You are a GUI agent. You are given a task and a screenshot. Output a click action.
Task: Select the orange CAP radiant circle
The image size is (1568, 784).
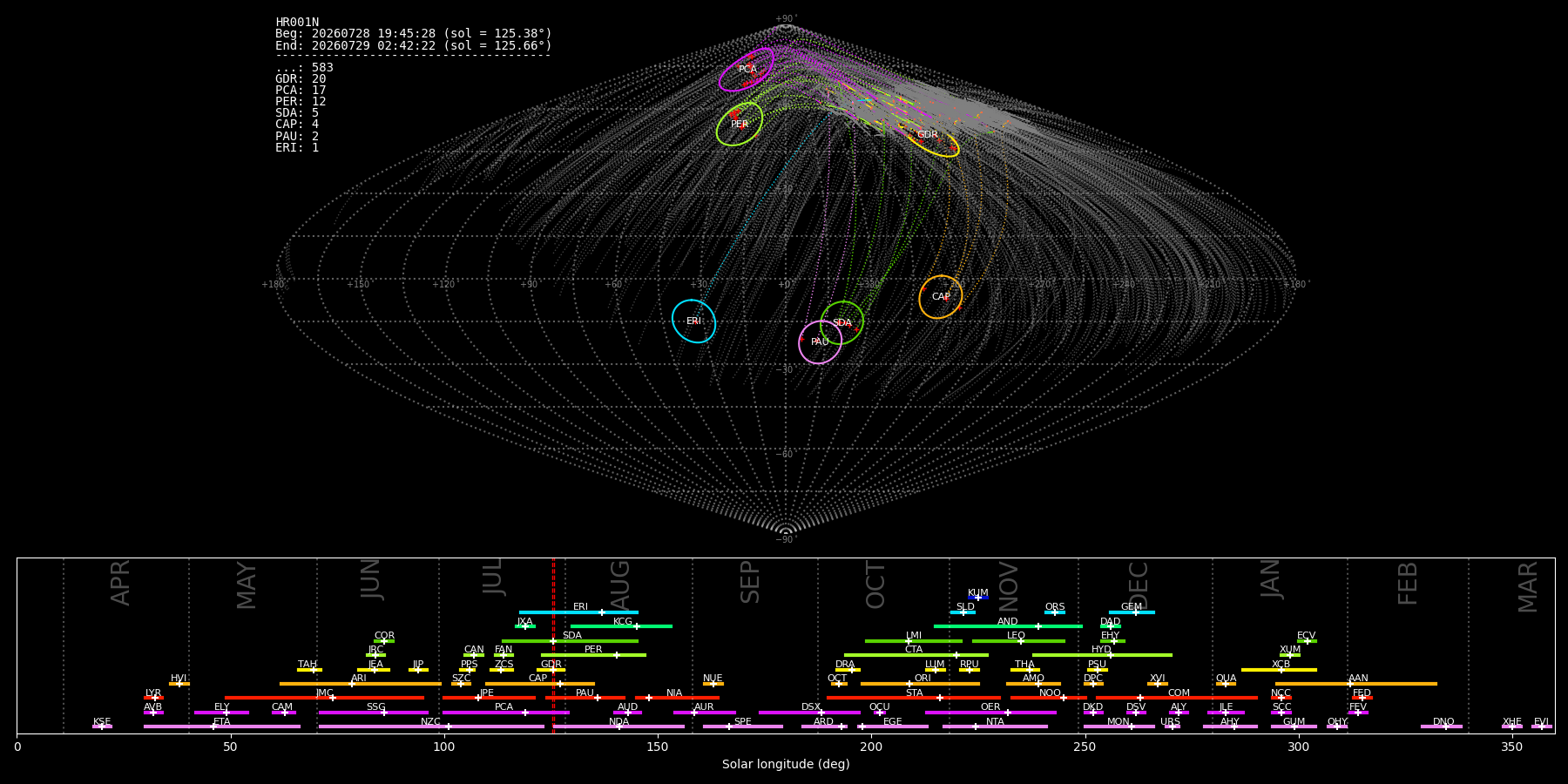point(941,297)
